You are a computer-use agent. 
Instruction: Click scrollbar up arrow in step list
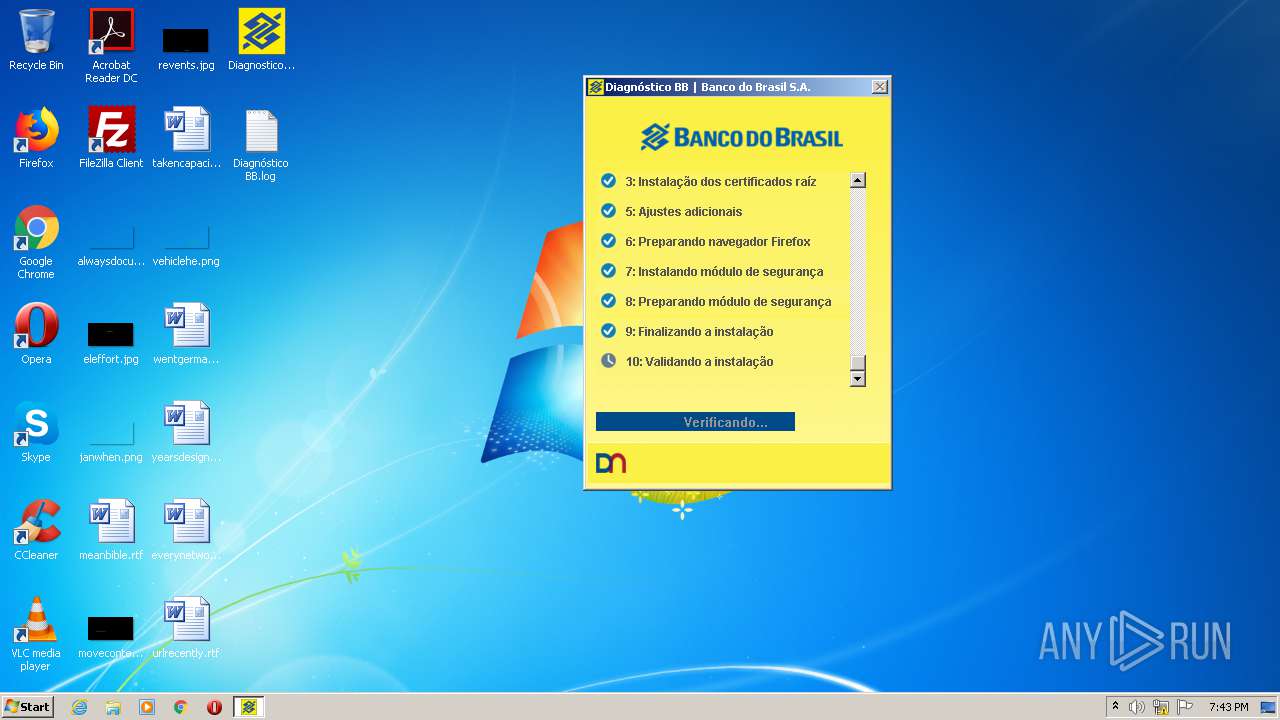(857, 180)
